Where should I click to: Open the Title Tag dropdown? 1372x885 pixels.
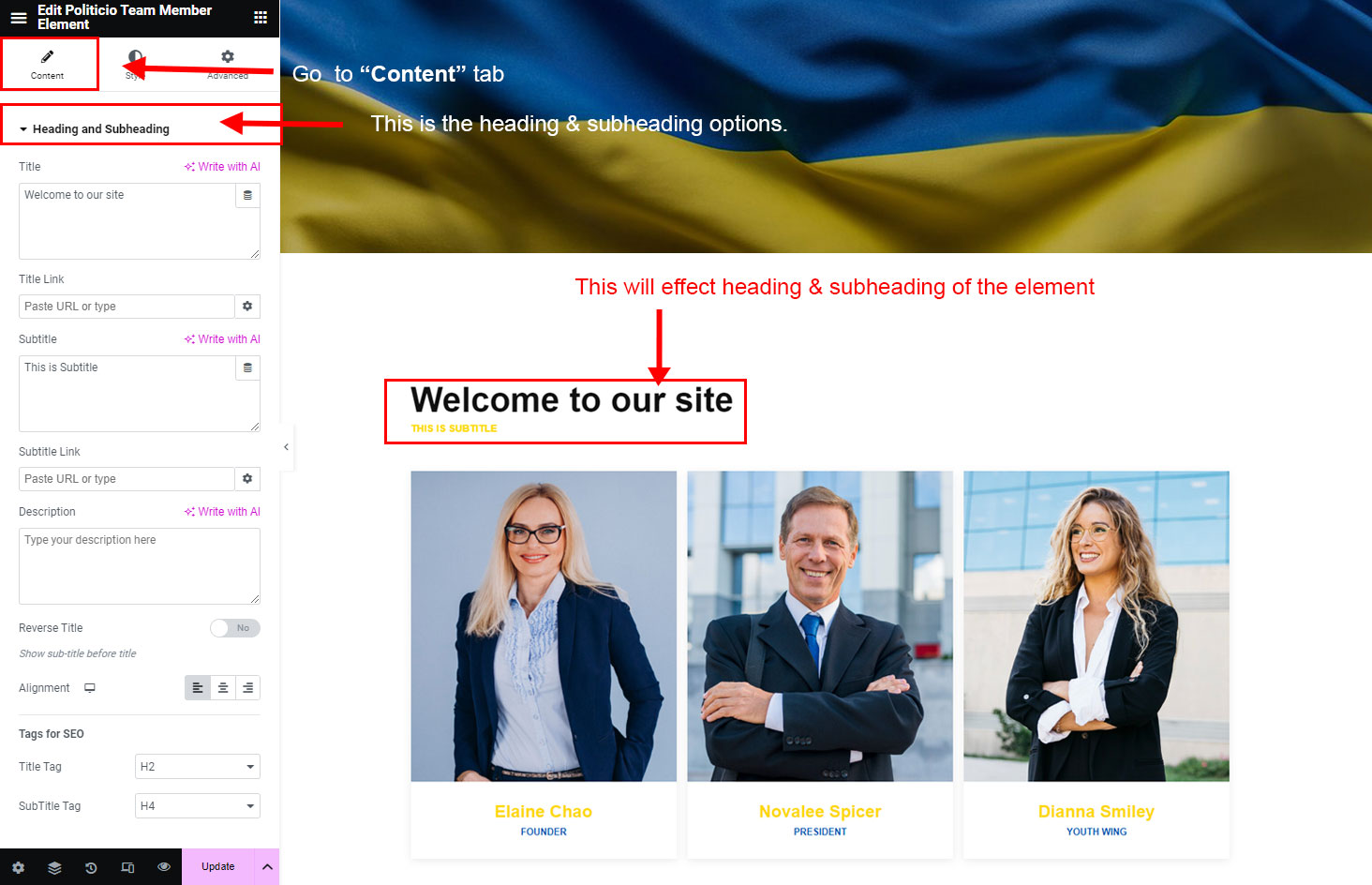tap(198, 767)
